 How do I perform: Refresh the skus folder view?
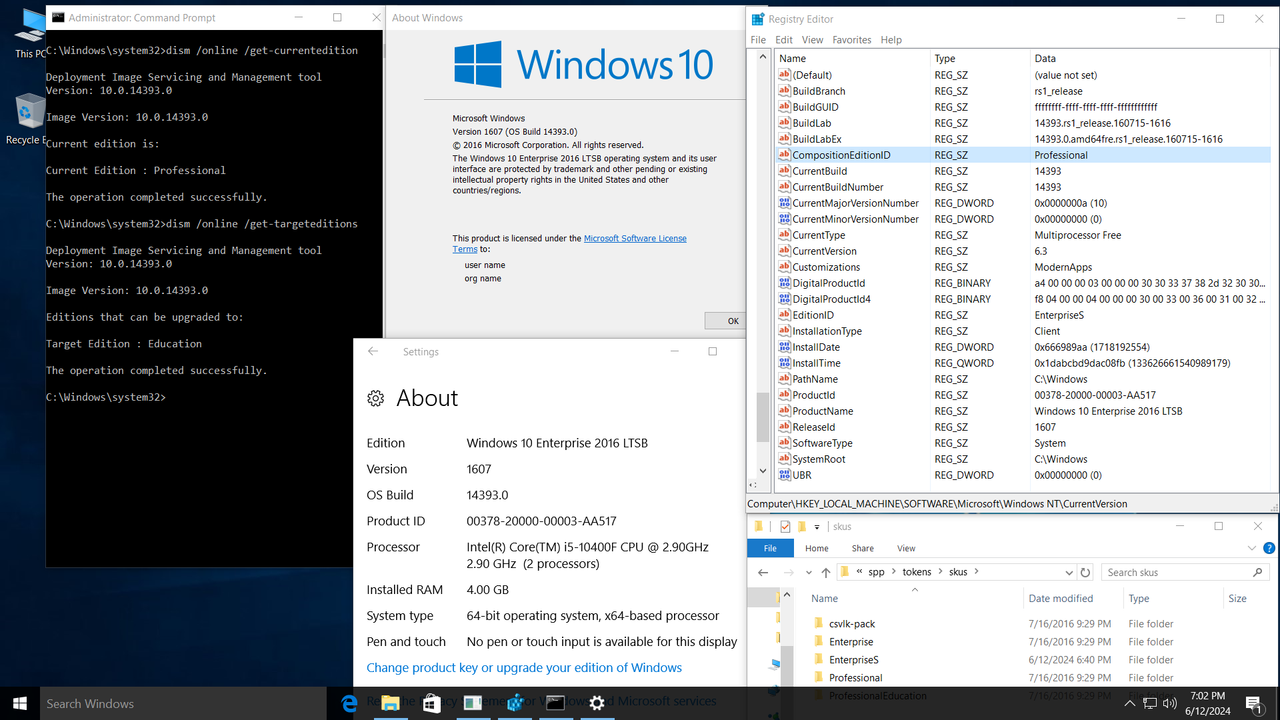(1085, 572)
